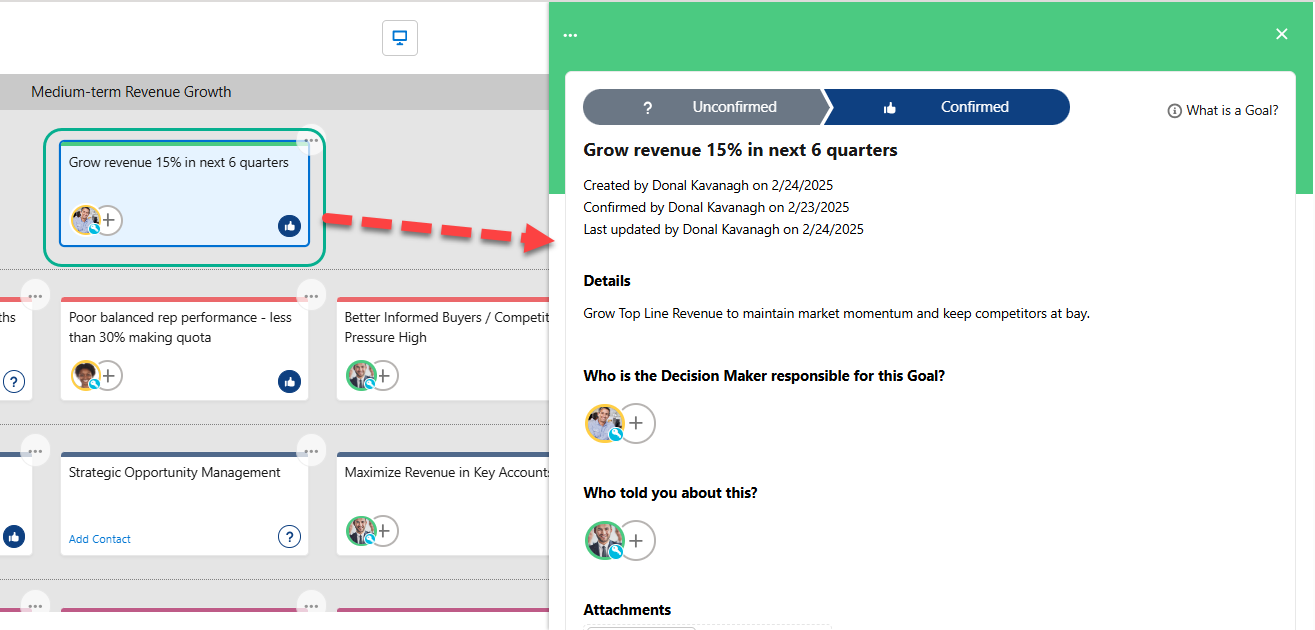Viewport: 1315px width, 630px height.
Task: Click the presentation monitor icon at top
Action: [399, 38]
